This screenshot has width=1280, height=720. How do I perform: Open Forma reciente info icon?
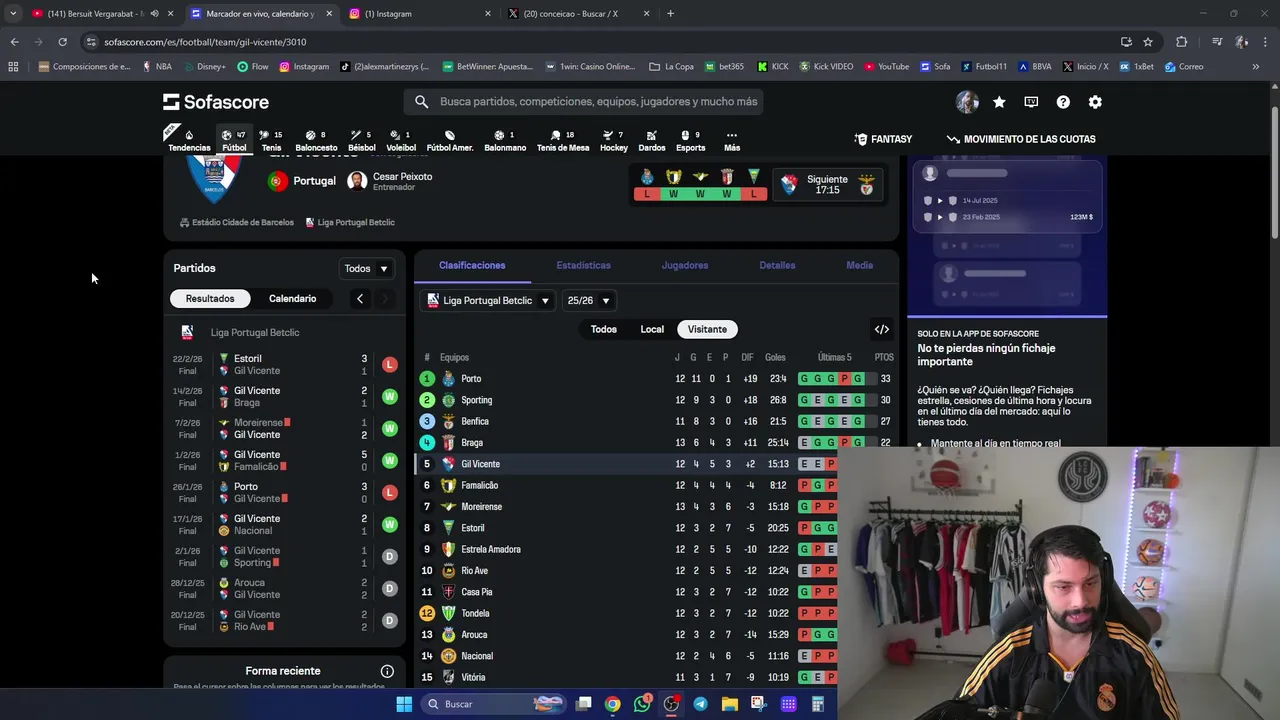tap(387, 671)
